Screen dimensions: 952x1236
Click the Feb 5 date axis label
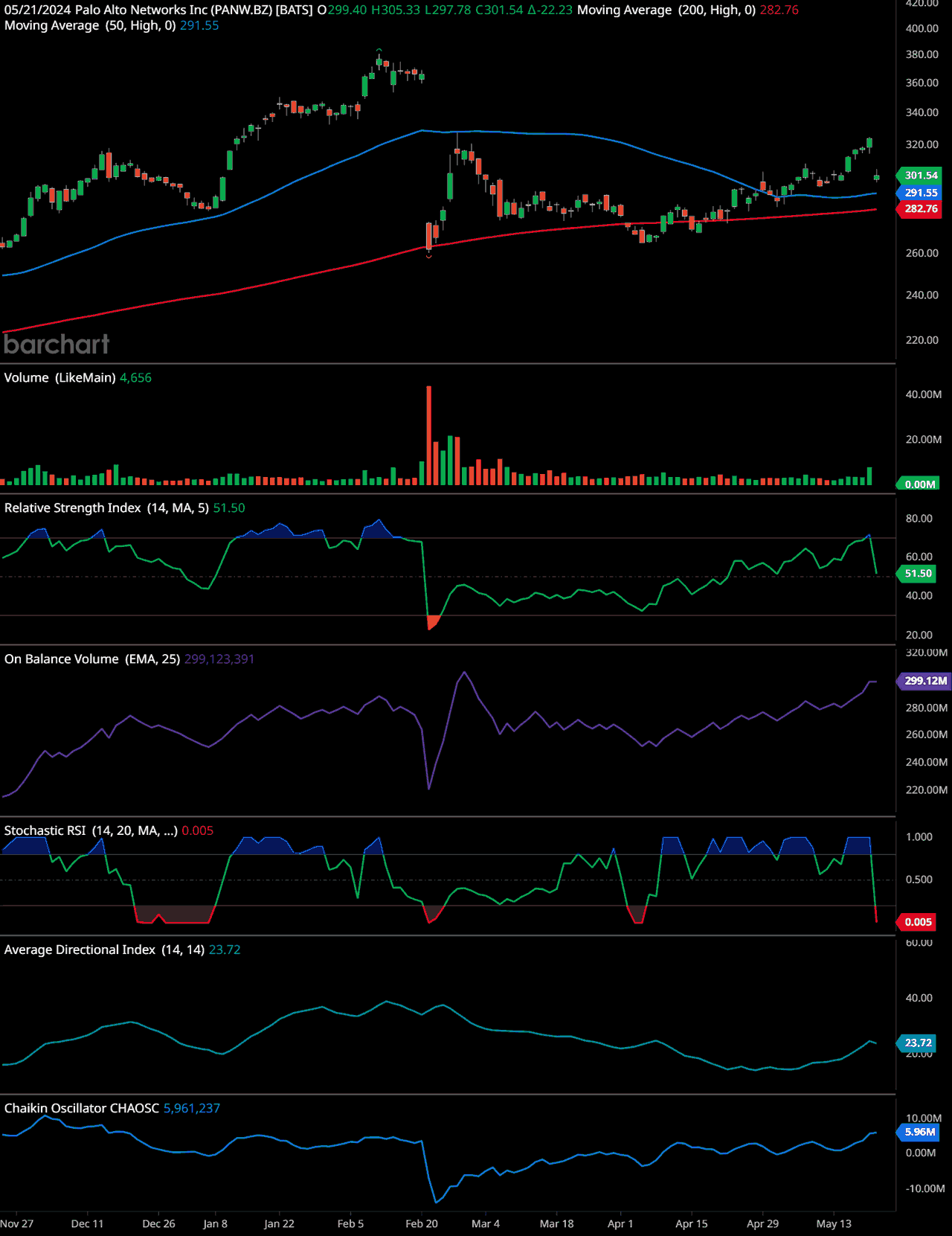click(x=350, y=1224)
